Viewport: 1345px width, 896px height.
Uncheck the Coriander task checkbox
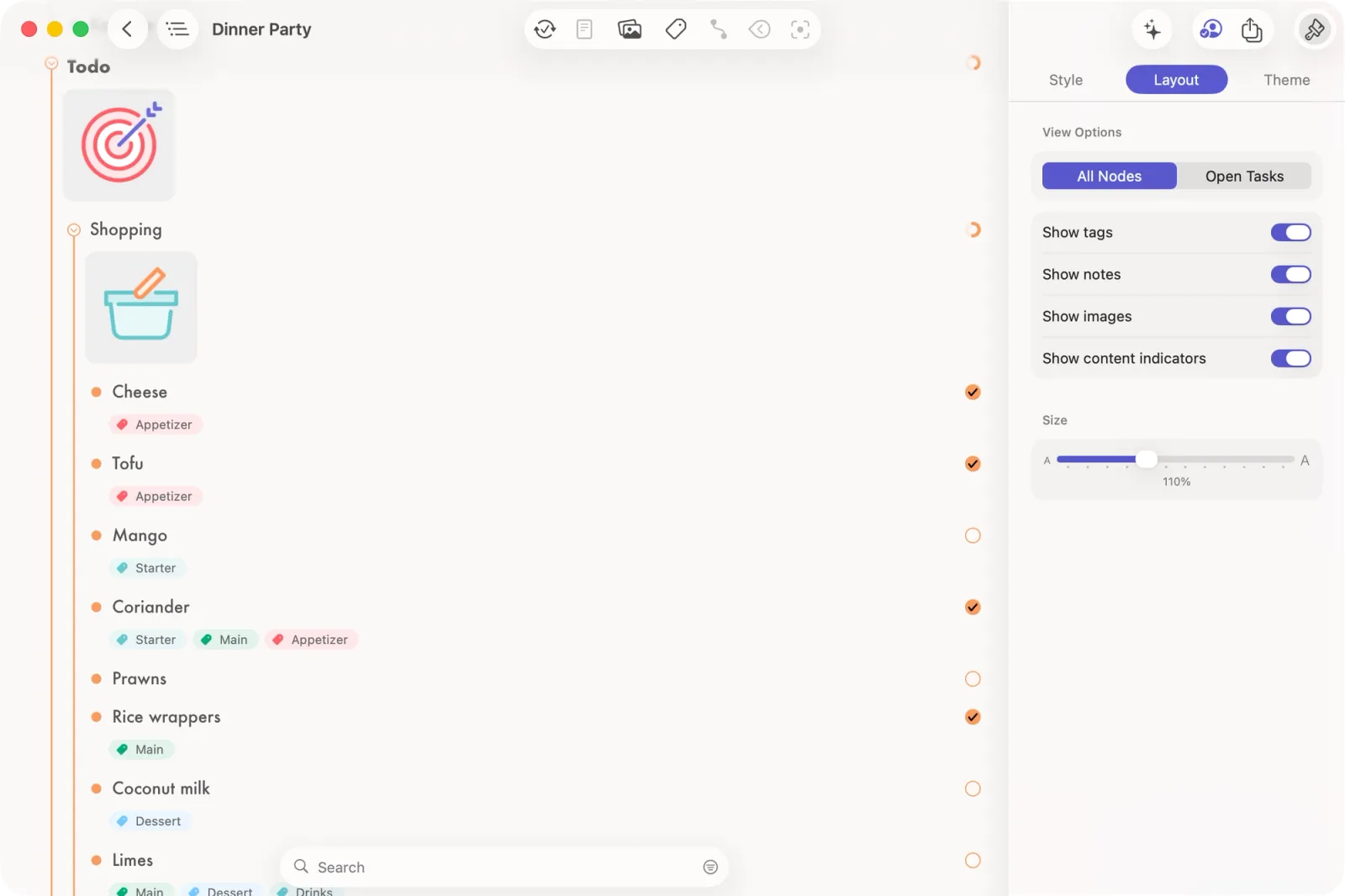click(x=973, y=607)
